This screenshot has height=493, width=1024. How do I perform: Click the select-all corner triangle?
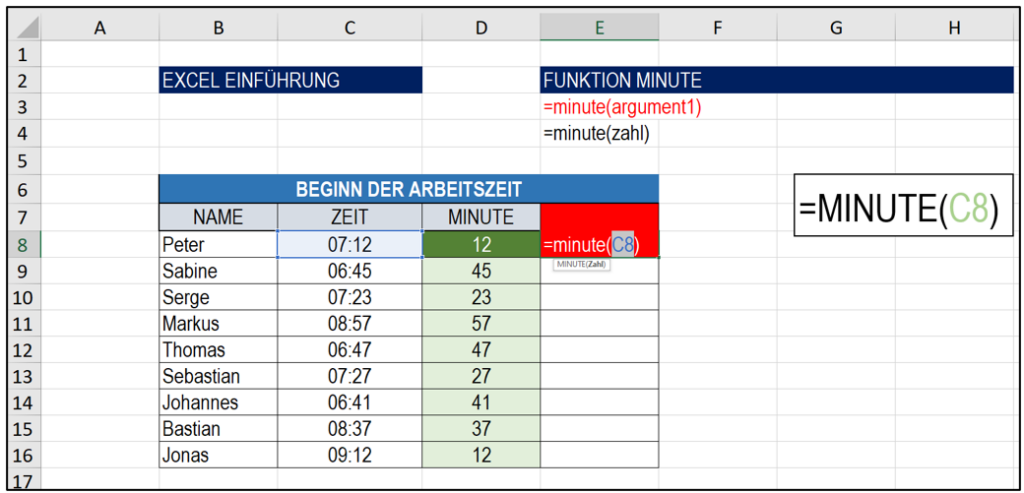(25, 27)
